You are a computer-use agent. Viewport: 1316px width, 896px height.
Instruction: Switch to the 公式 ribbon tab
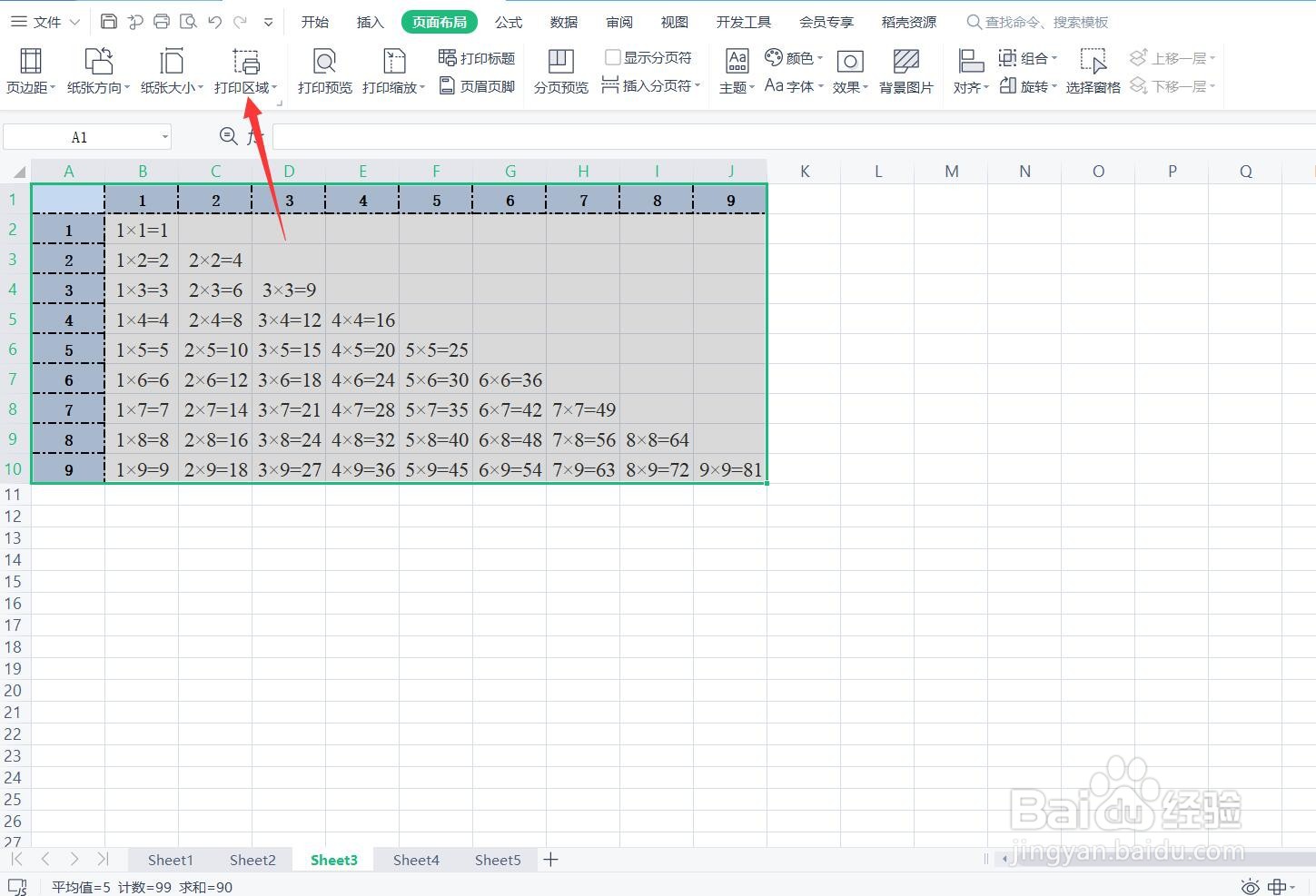coord(509,22)
